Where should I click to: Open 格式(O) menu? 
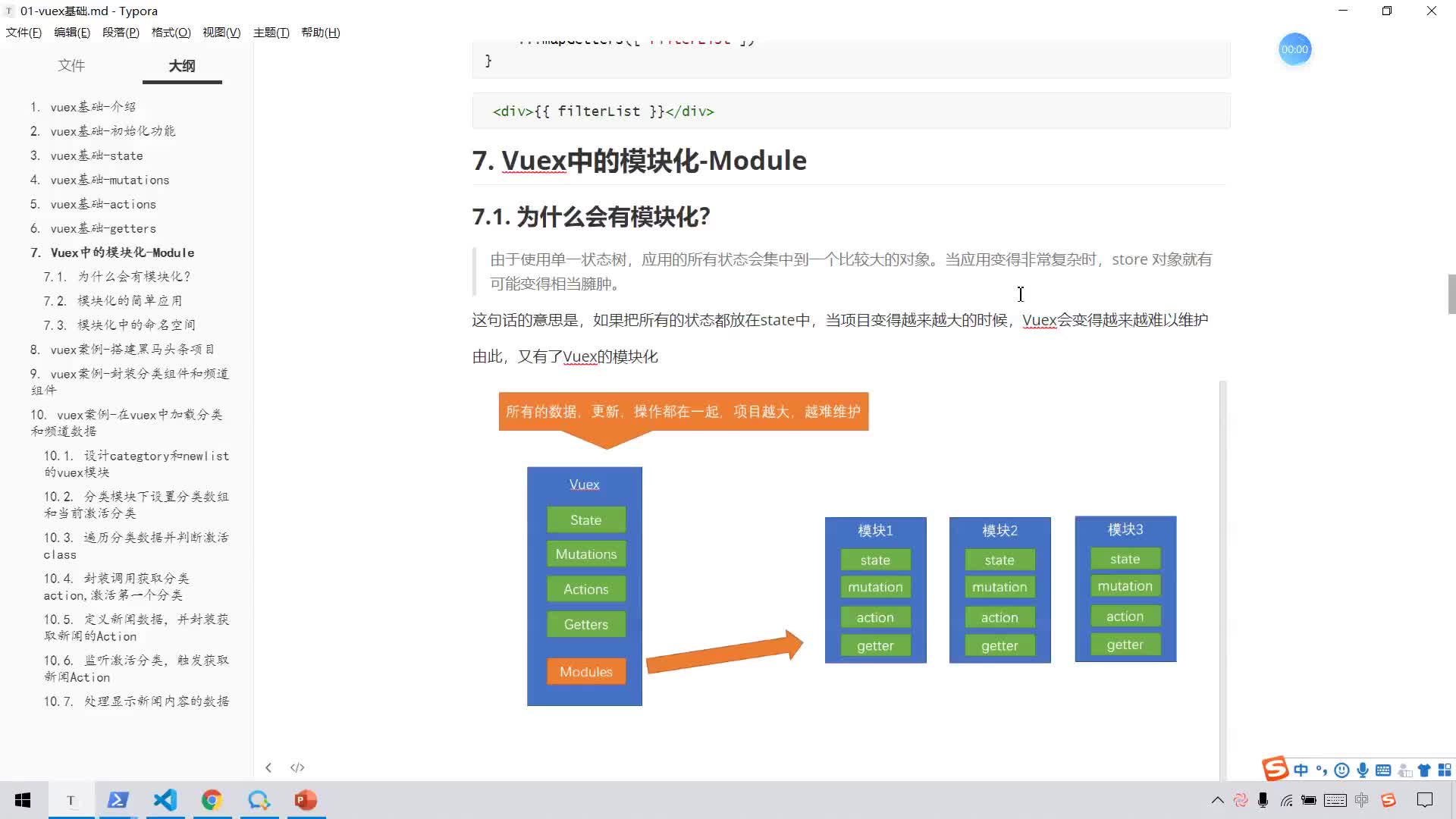[x=171, y=33]
